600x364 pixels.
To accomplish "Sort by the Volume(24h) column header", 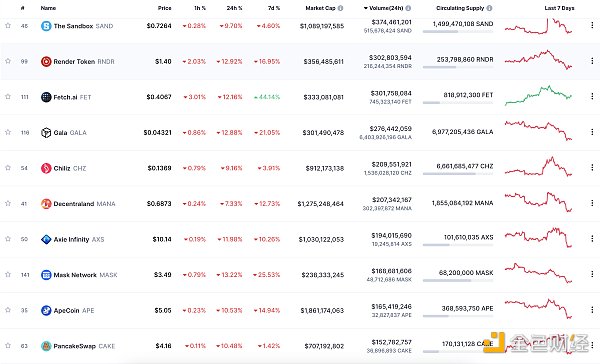I will pyautogui.click(x=387, y=8).
